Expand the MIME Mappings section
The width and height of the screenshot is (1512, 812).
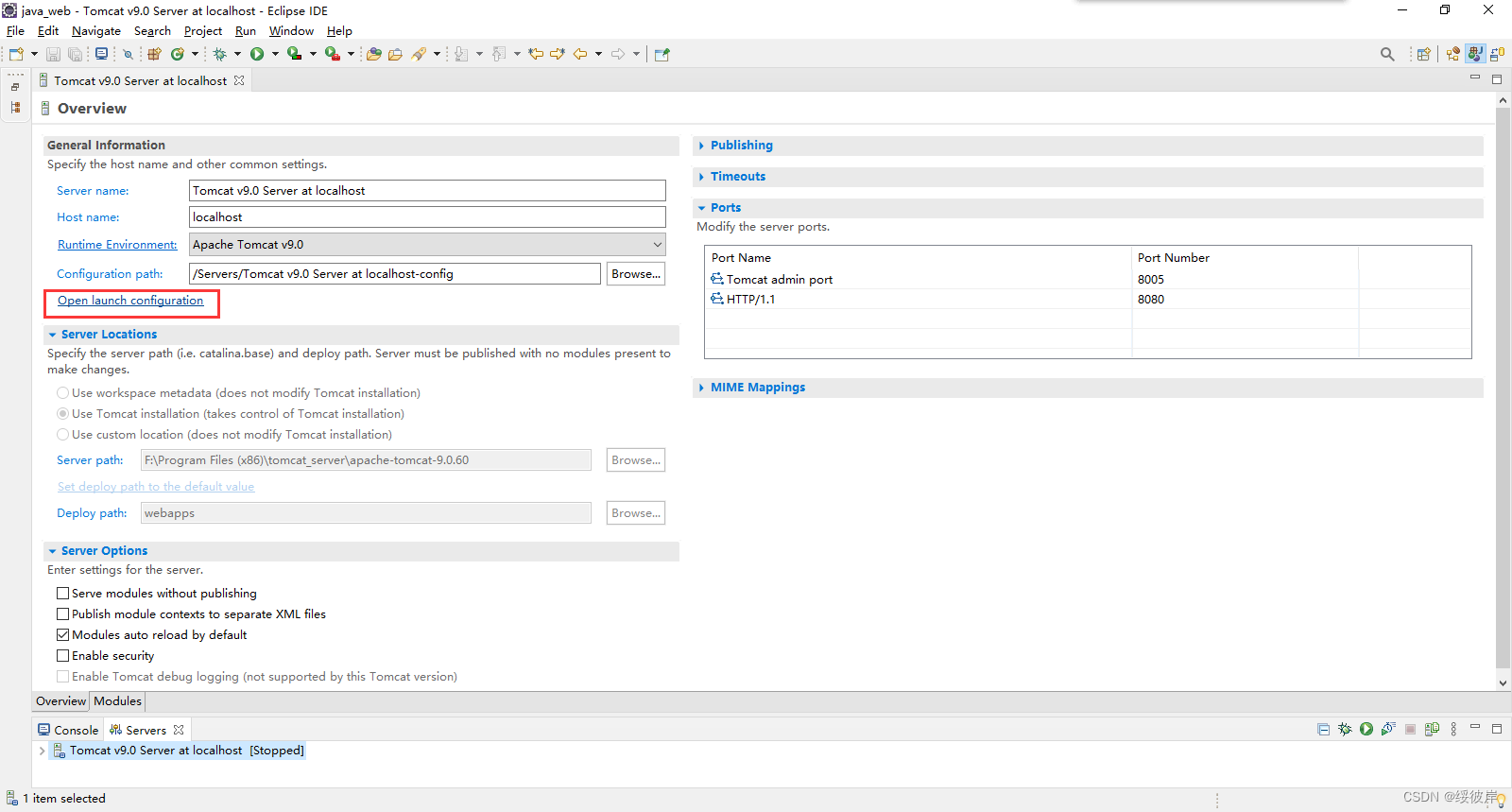point(701,388)
